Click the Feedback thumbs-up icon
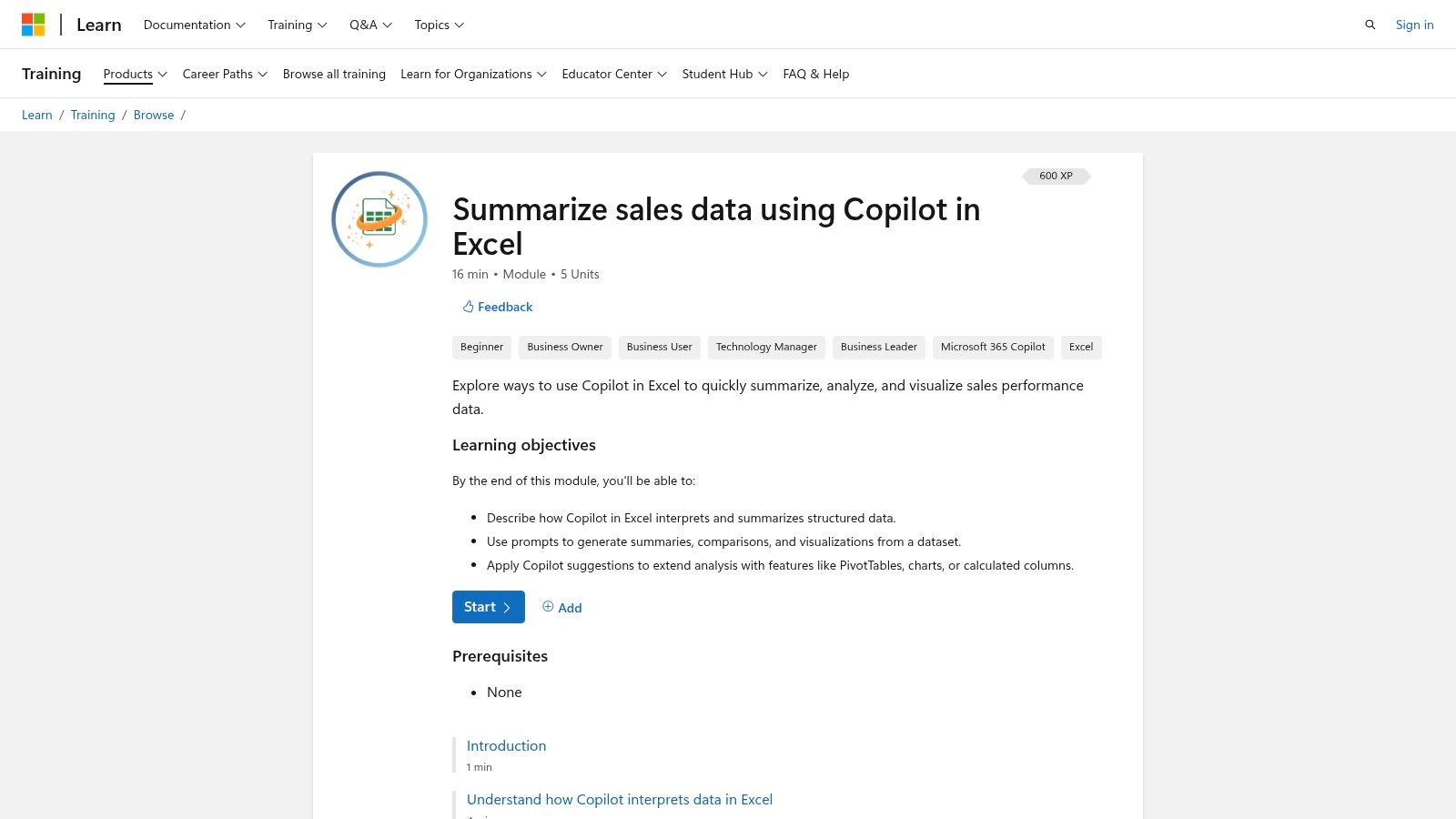 468,307
